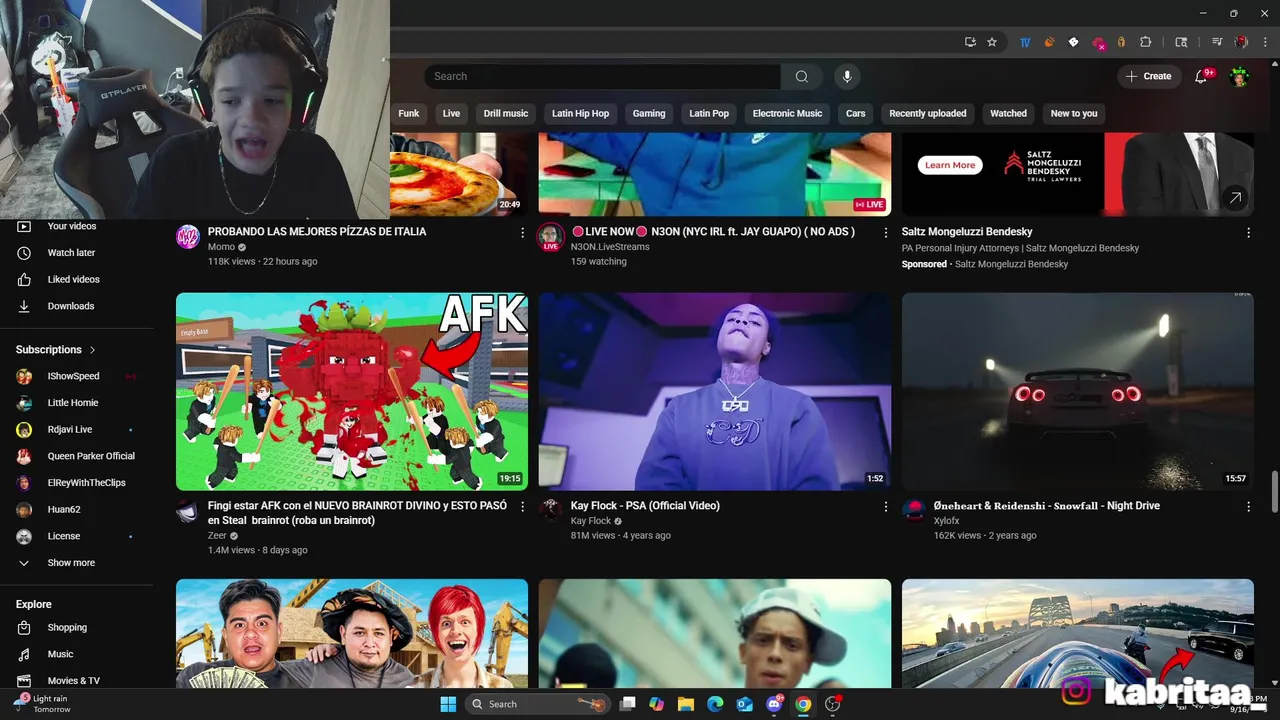Bookmark this page with star icon
This screenshot has height=720, width=1280.
992,42
